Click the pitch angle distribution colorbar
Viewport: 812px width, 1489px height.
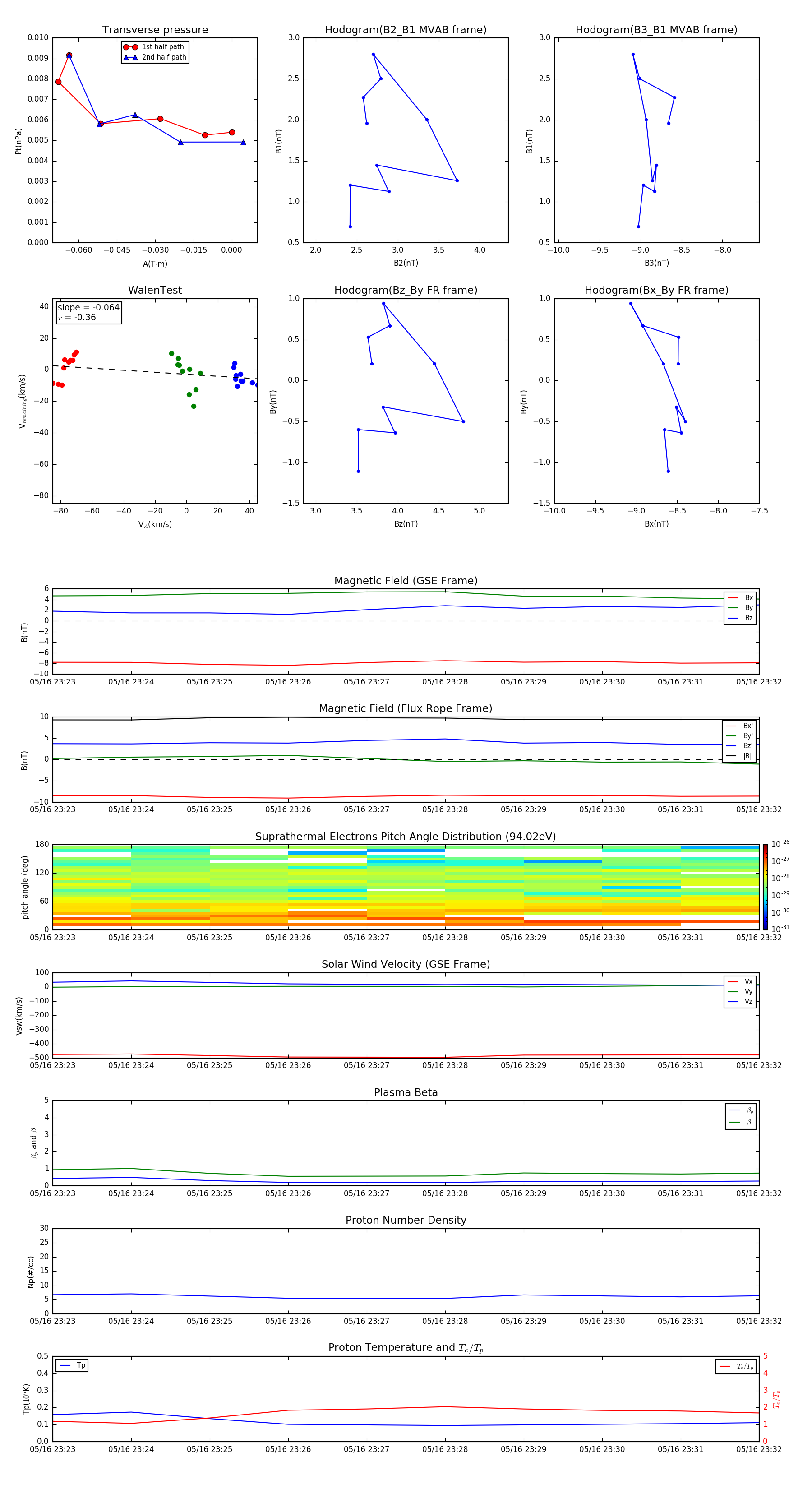pyautogui.click(x=765, y=886)
